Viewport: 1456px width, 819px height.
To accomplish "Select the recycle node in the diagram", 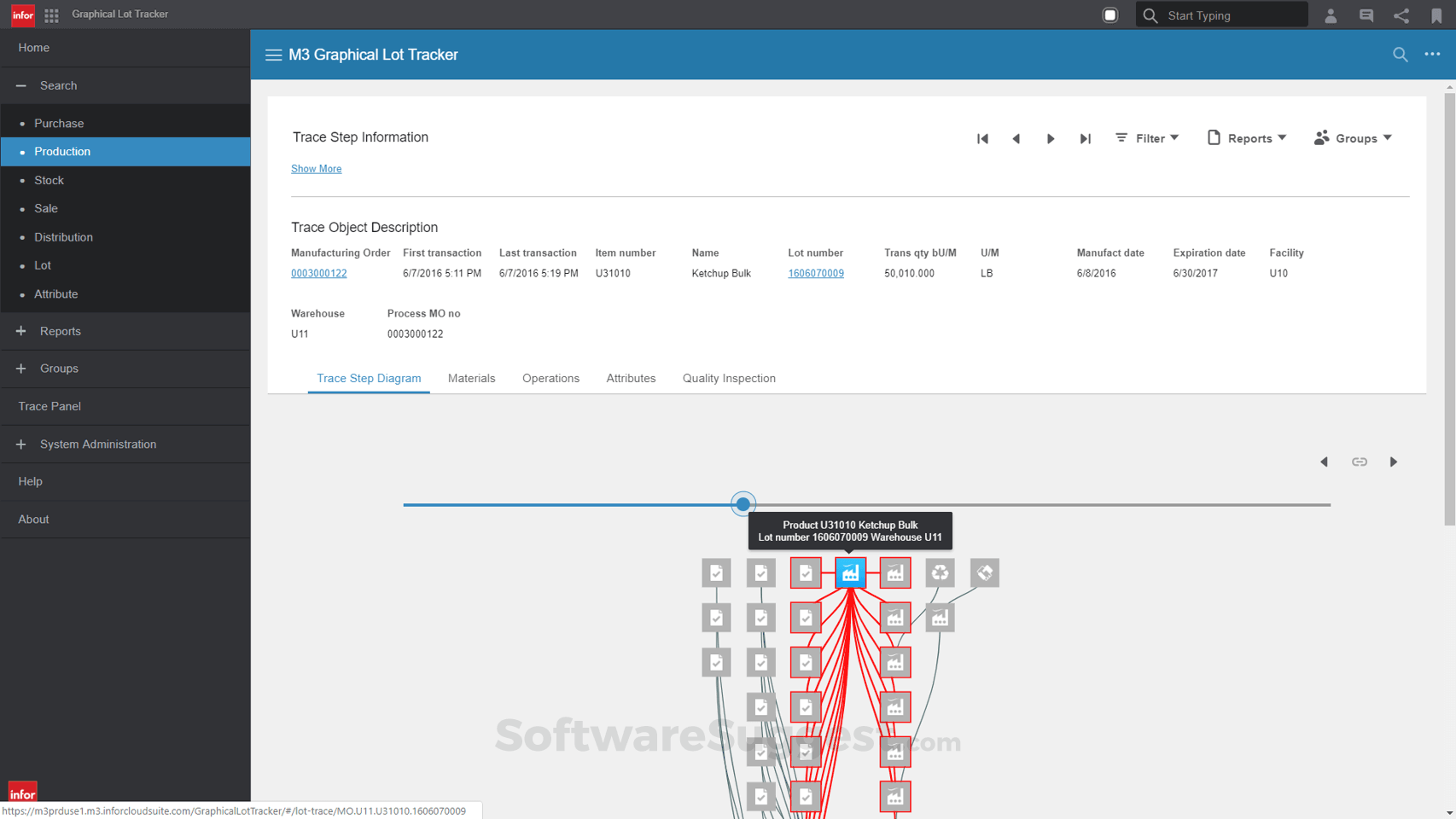I will tap(940, 573).
